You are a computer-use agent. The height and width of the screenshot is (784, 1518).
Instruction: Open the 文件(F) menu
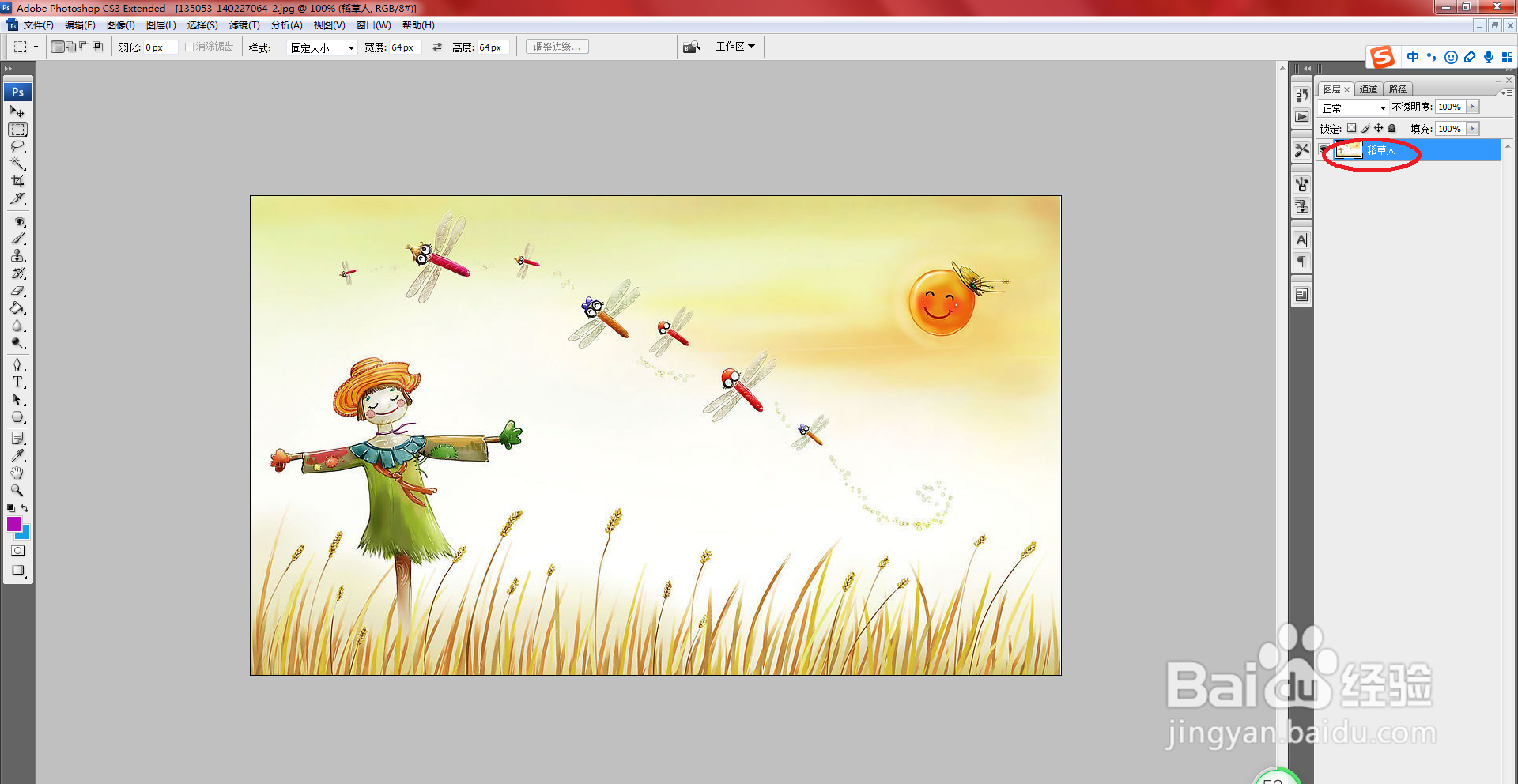click(38, 25)
